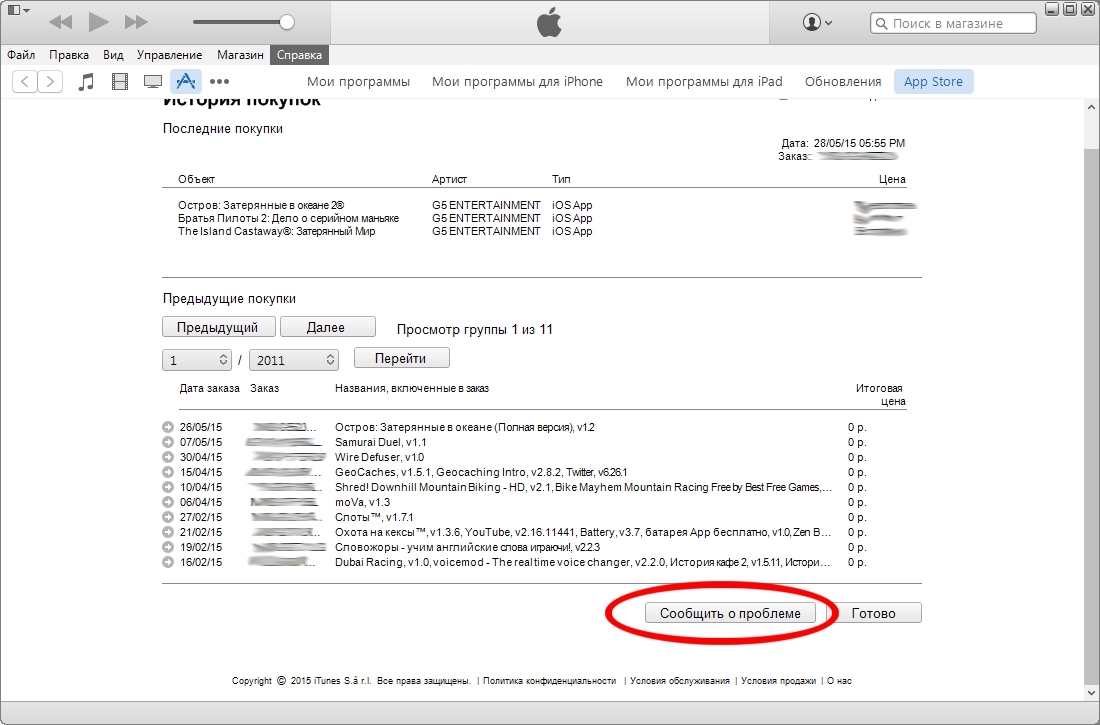Select the App Store tab
The image size is (1100, 725).
coord(933,81)
